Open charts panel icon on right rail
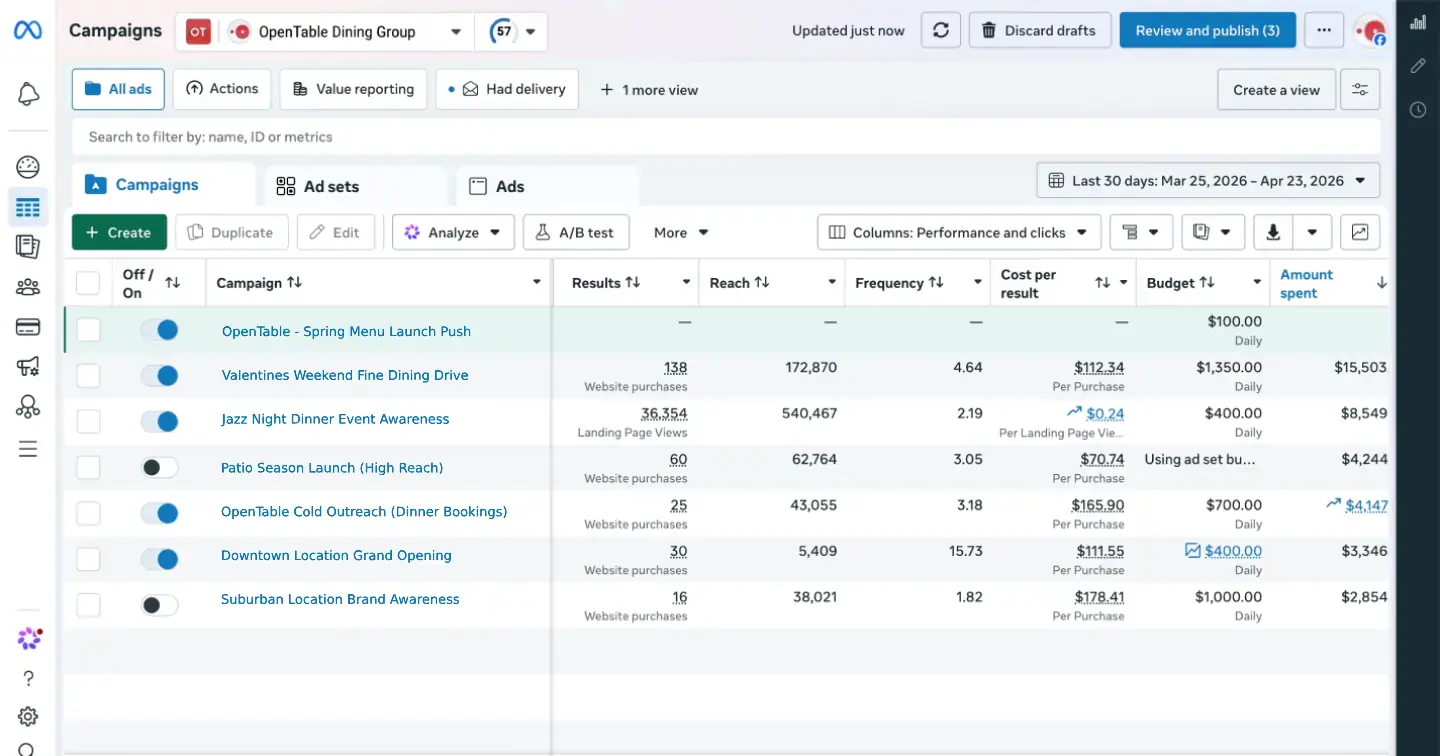 1418,22
